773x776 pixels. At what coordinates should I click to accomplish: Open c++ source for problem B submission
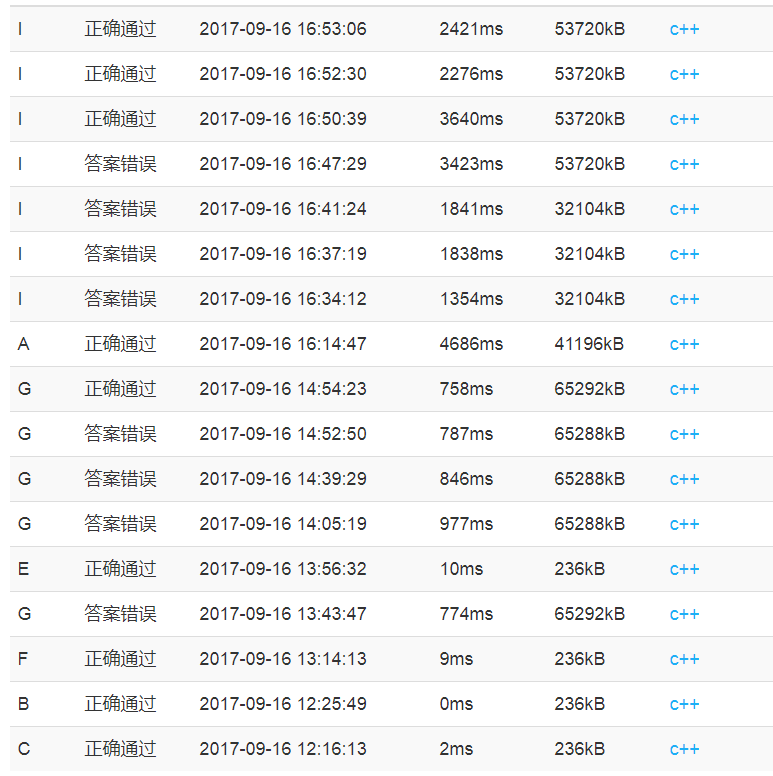[x=684, y=704]
